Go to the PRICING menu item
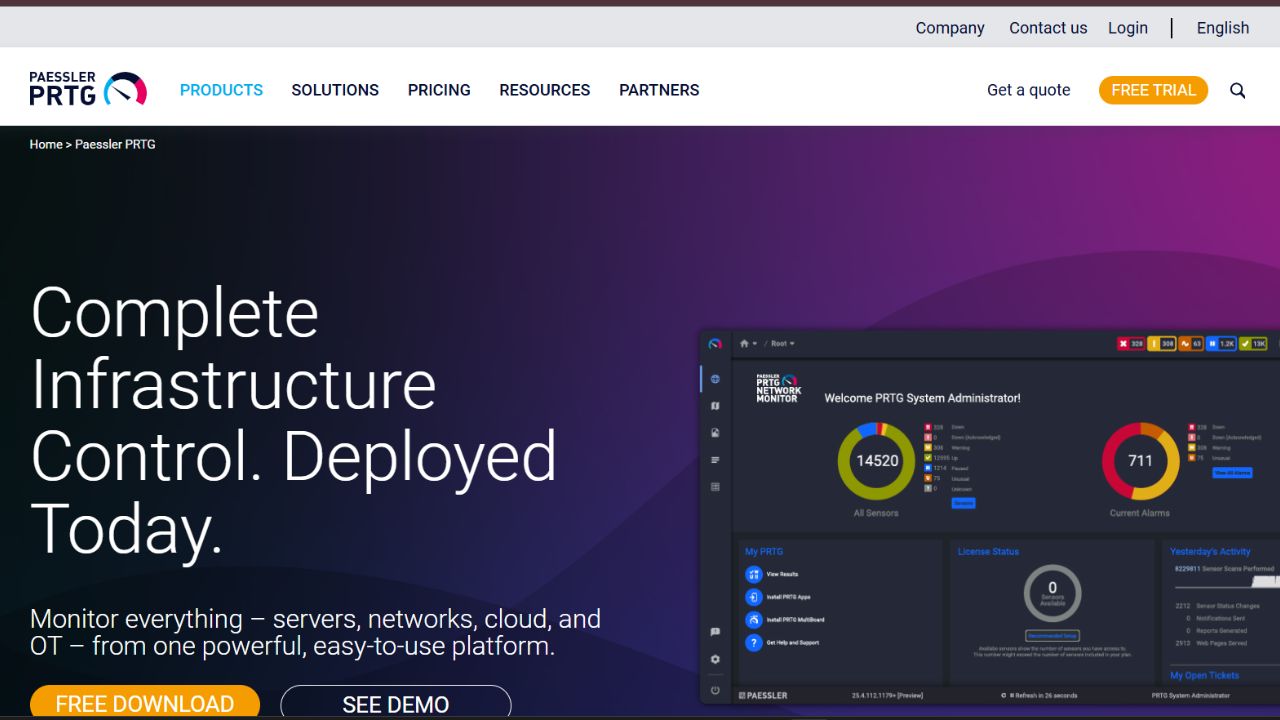This screenshot has width=1280, height=720. tap(439, 90)
